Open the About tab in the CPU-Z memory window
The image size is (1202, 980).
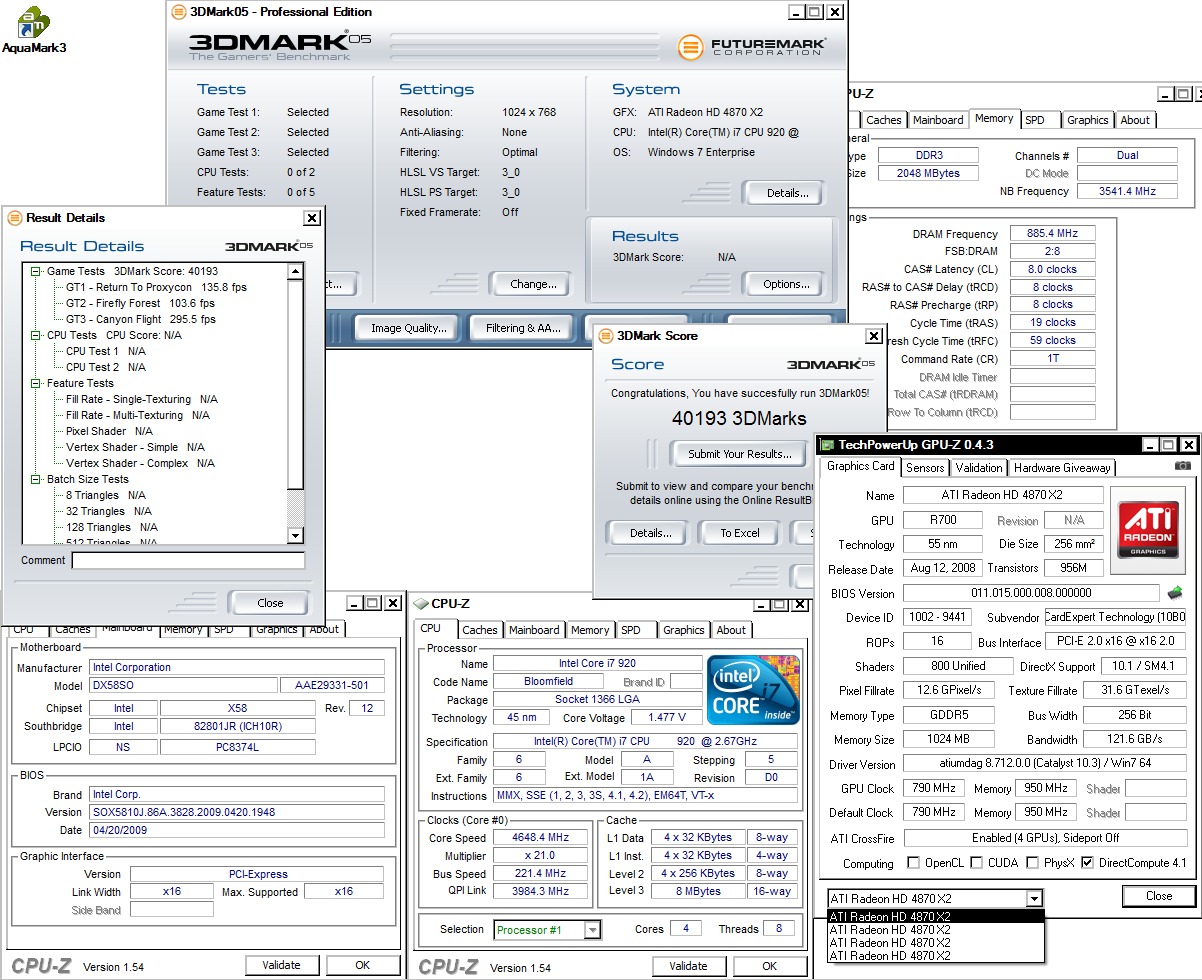coord(1135,120)
